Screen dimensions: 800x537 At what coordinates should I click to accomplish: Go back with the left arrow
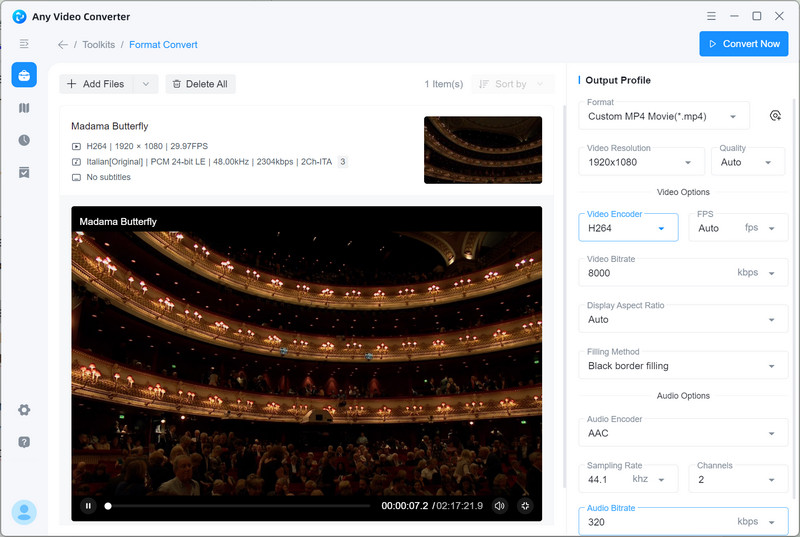point(63,45)
